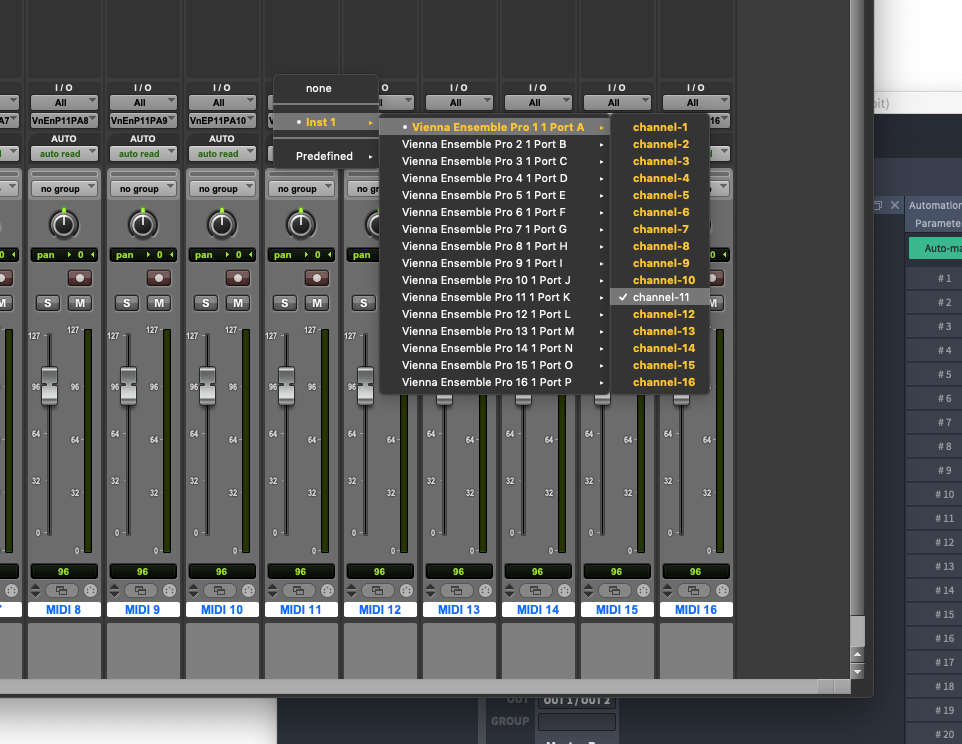The image size is (962, 744).
Task: Open output window for MIDI 13 track
Action: 457,591
